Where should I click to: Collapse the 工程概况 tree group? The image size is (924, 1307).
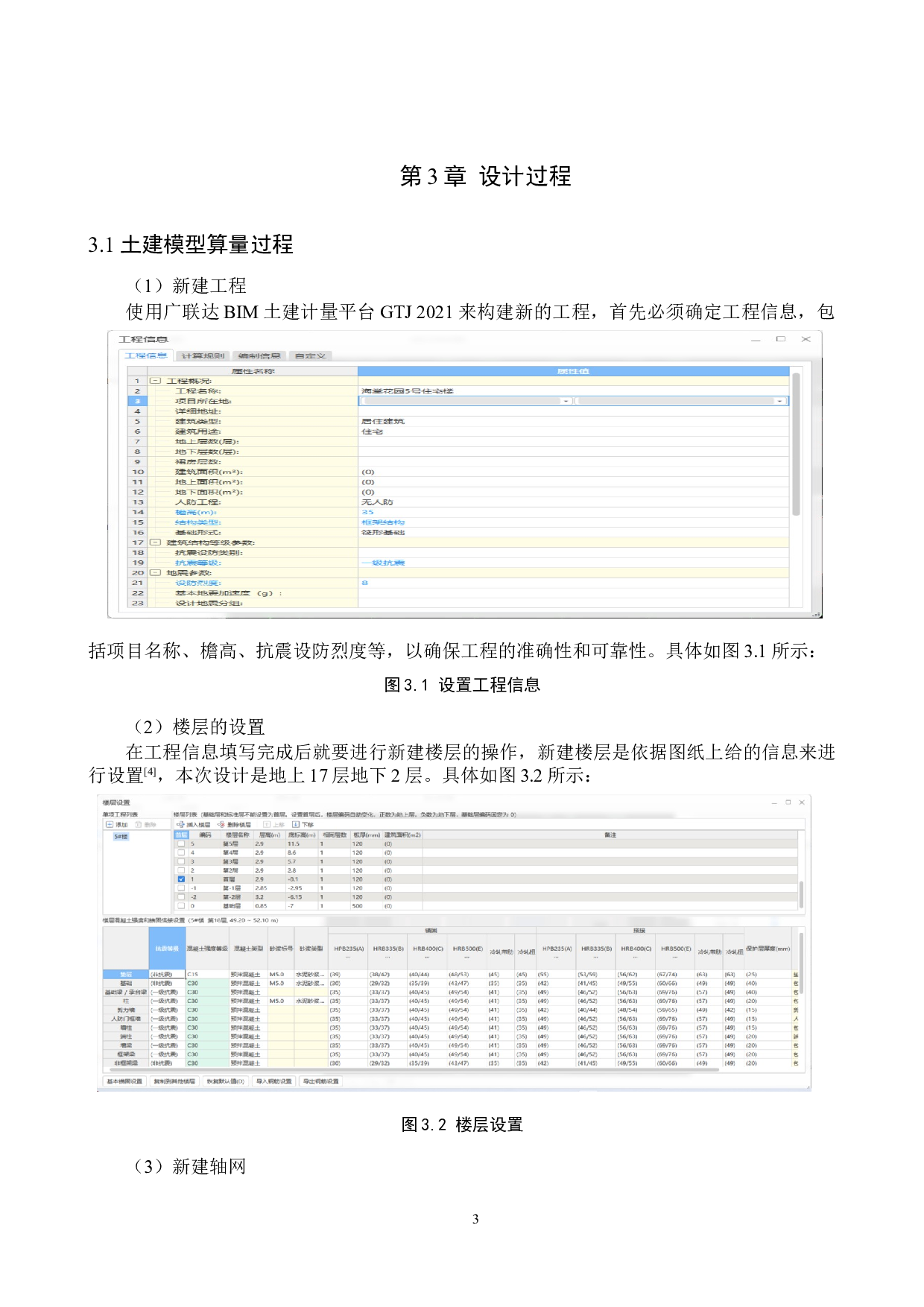[x=155, y=381]
